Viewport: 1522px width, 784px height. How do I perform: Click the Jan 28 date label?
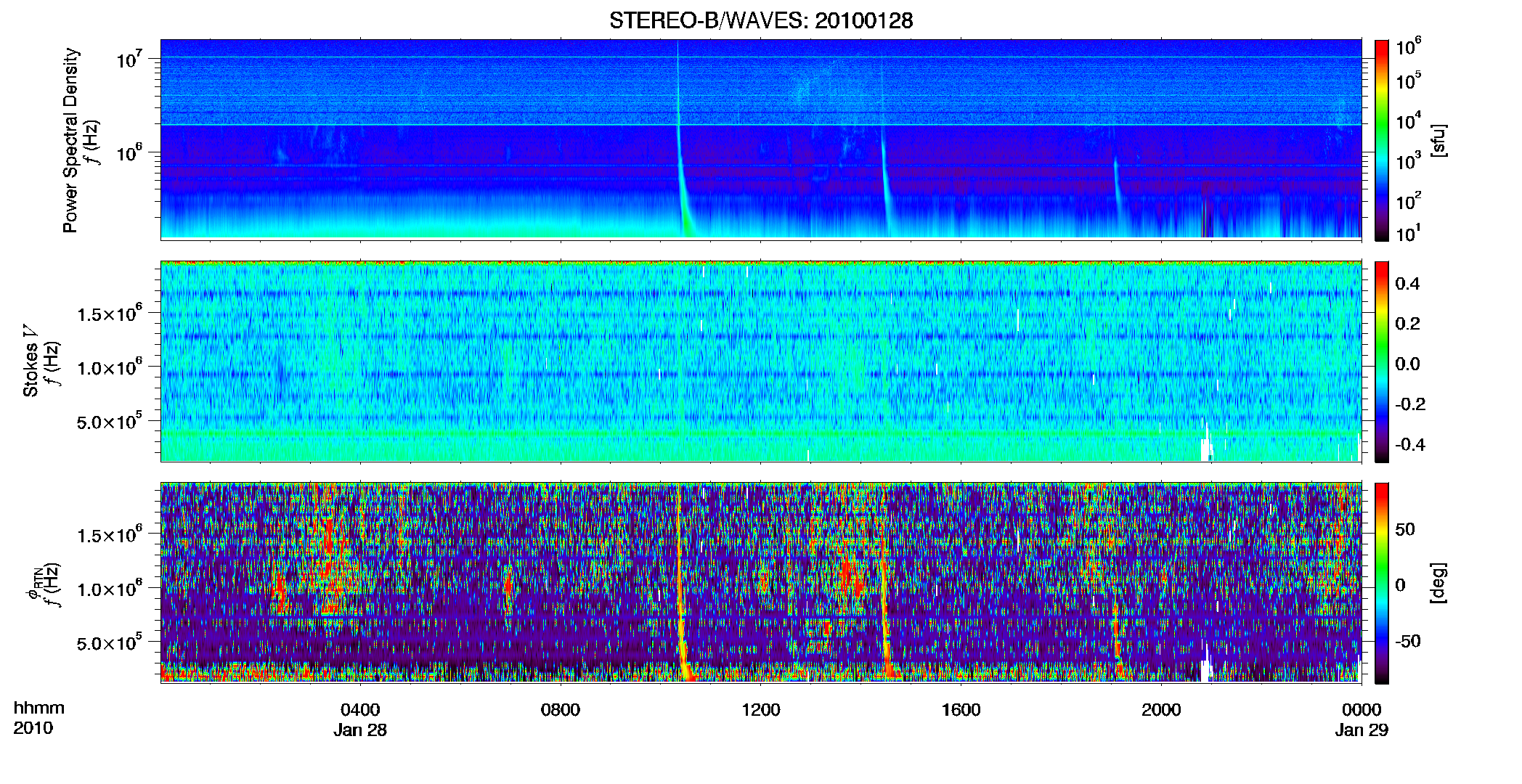tap(360, 730)
